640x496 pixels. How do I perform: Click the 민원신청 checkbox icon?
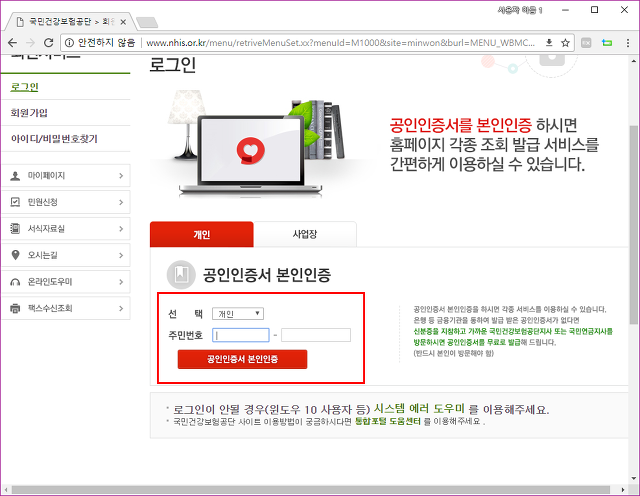tap(15, 202)
